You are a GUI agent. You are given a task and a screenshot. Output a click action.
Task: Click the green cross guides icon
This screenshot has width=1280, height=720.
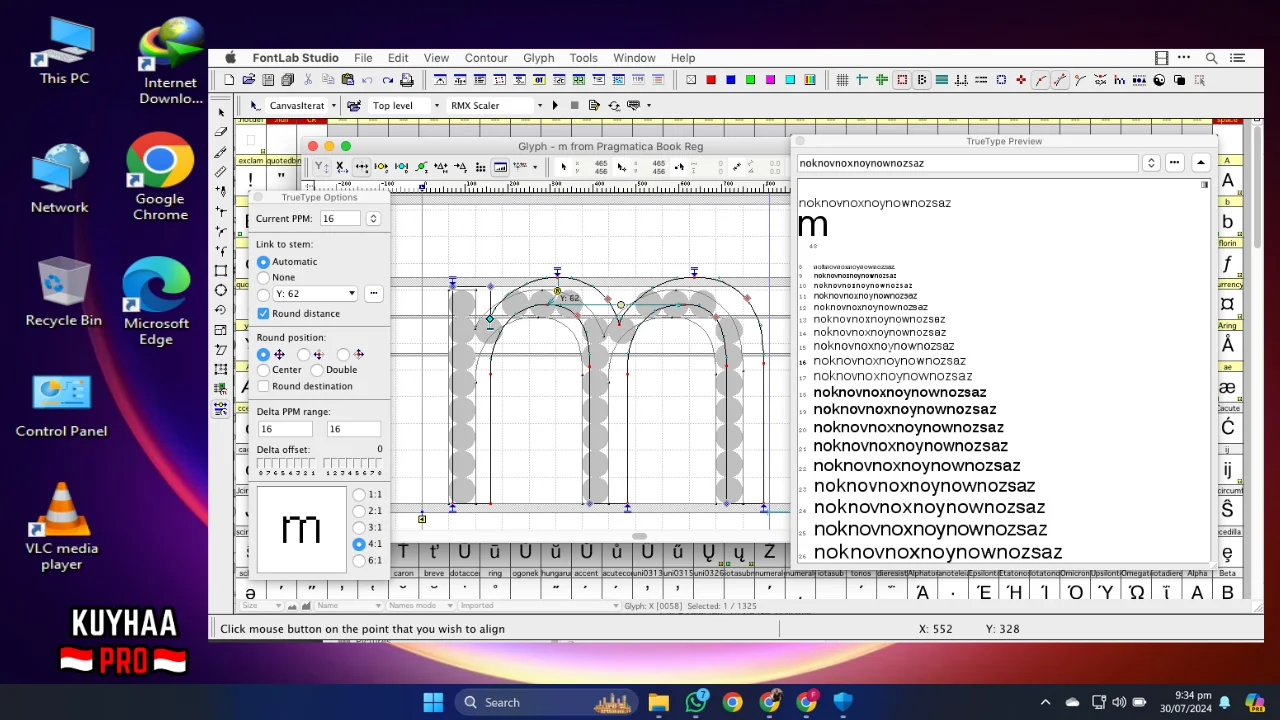point(882,80)
